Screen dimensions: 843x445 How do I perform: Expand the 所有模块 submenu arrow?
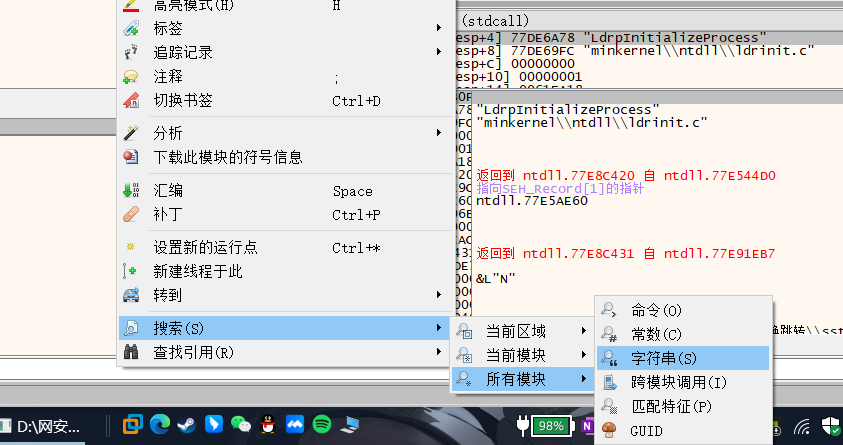click(x=584, y=379)
